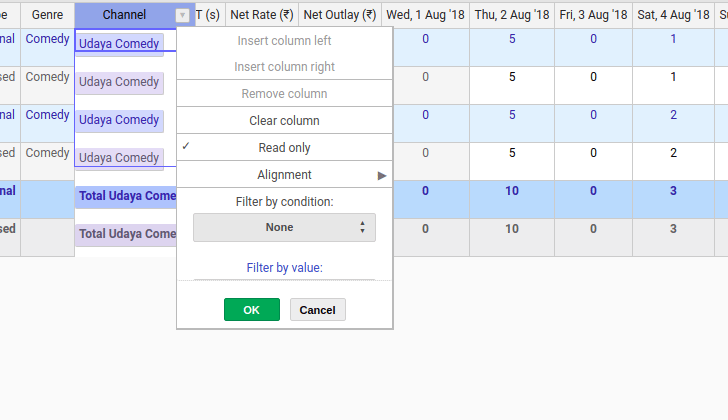
Task: Dismiss the menu with Cancel button
Action: 318,310
